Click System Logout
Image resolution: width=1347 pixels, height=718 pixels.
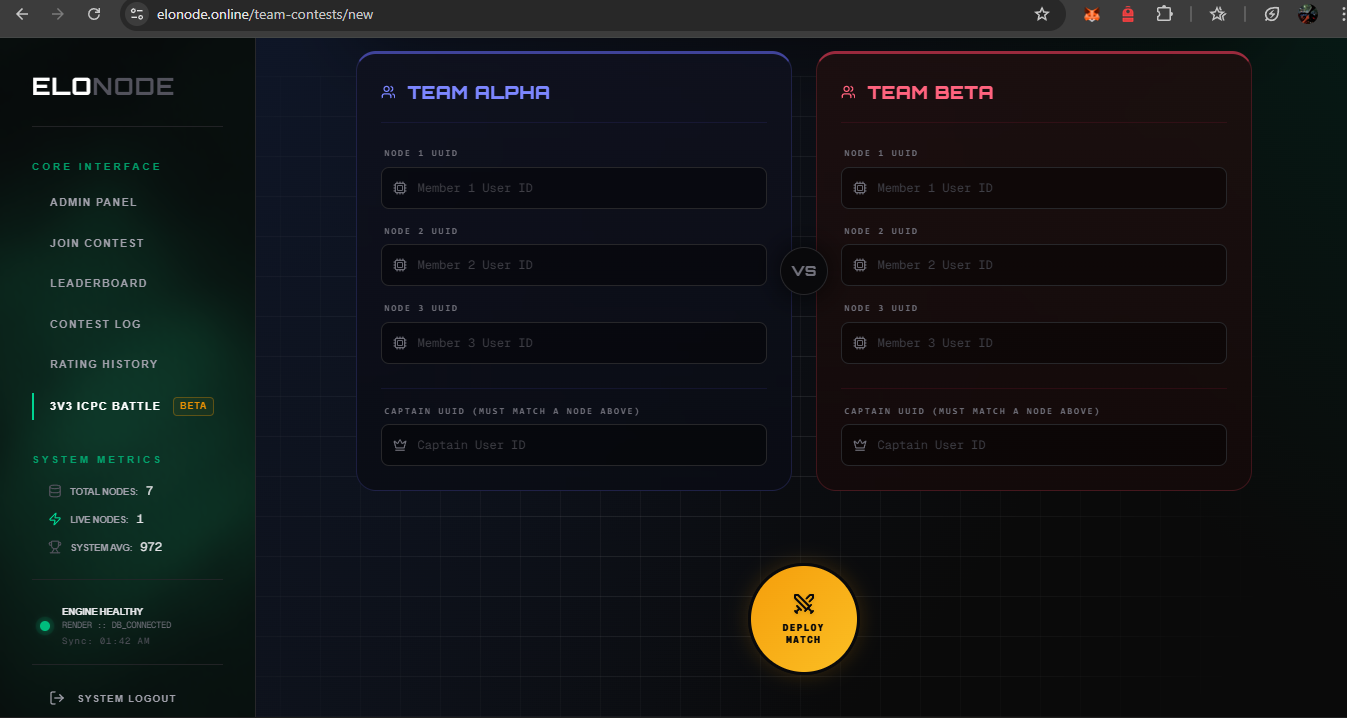click(x=126, y=698)
